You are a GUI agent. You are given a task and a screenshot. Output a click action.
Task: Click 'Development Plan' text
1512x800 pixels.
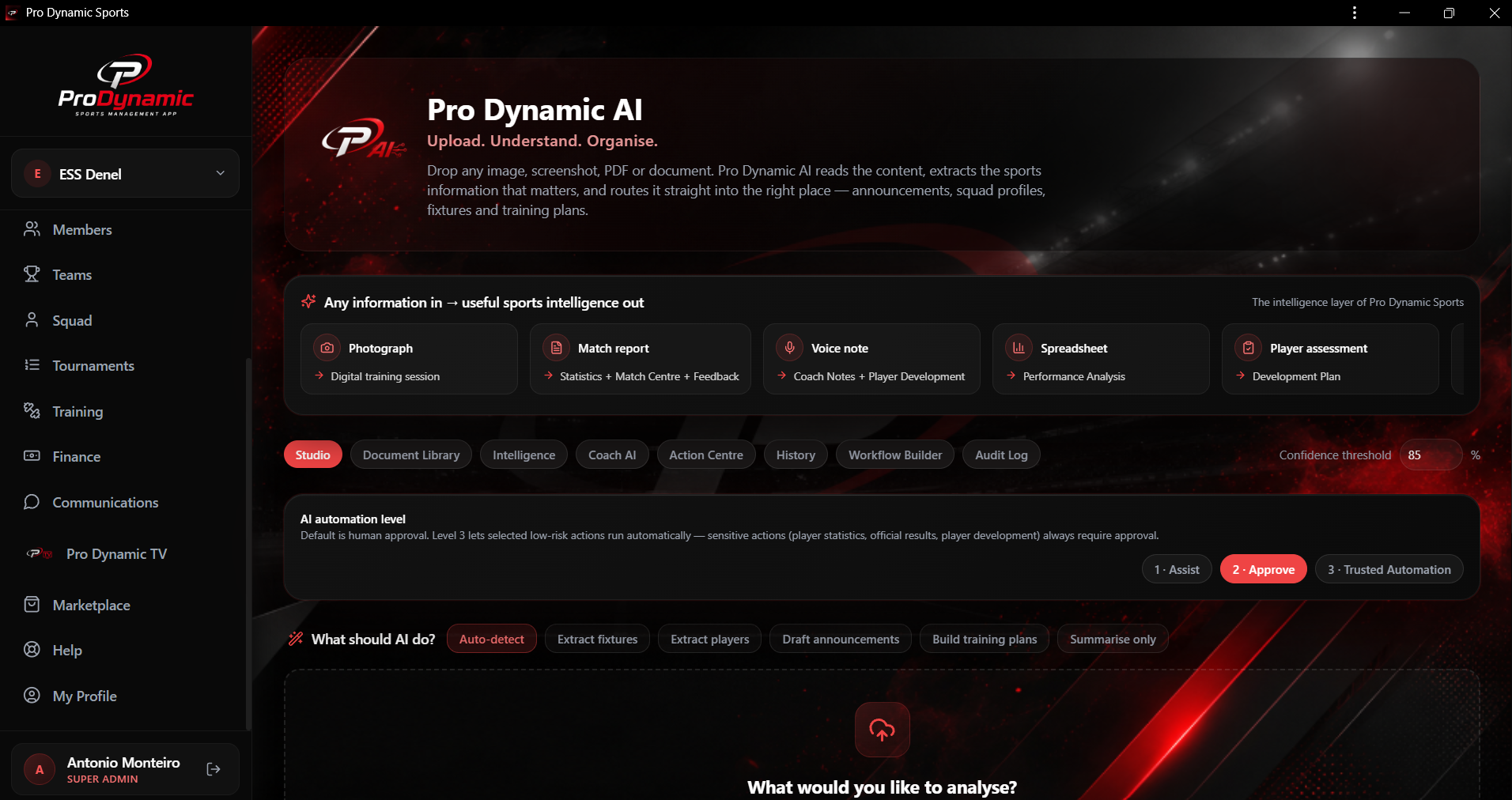[x=1296, y=376]
